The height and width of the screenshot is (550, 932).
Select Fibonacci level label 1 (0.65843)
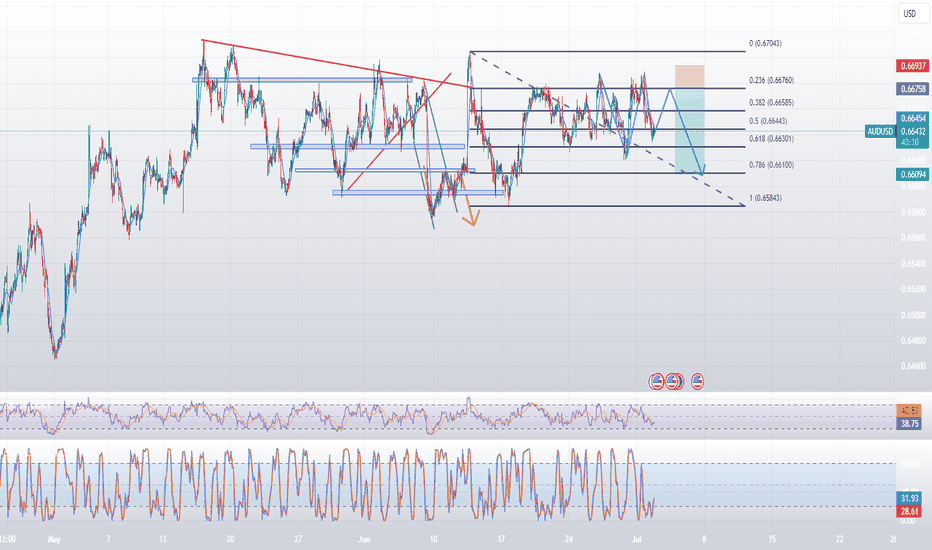tap(765, 198)
